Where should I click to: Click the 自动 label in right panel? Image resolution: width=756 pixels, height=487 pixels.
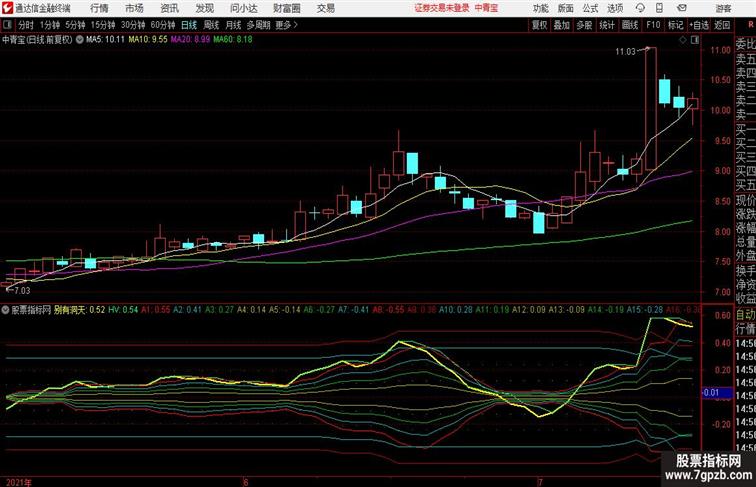745,315
